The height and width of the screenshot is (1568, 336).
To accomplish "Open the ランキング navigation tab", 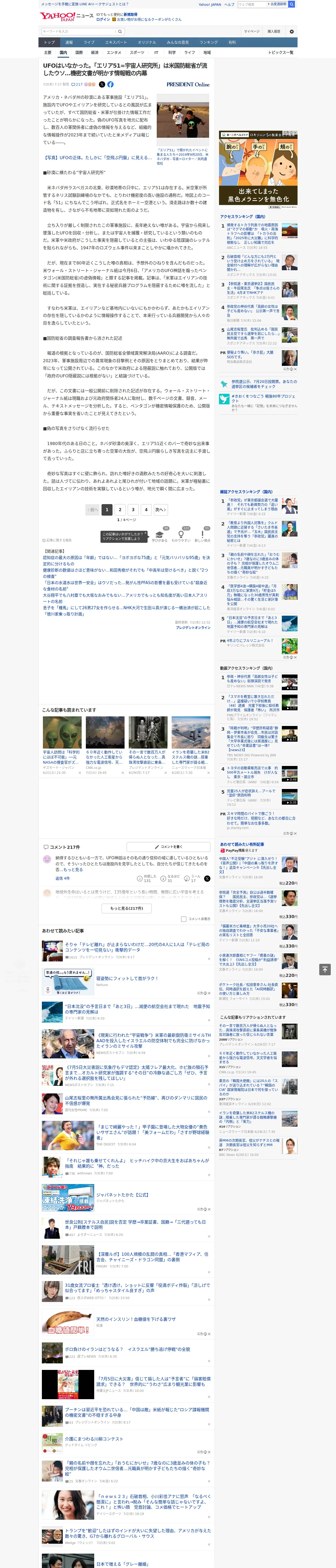I will (x=209, y=42).
